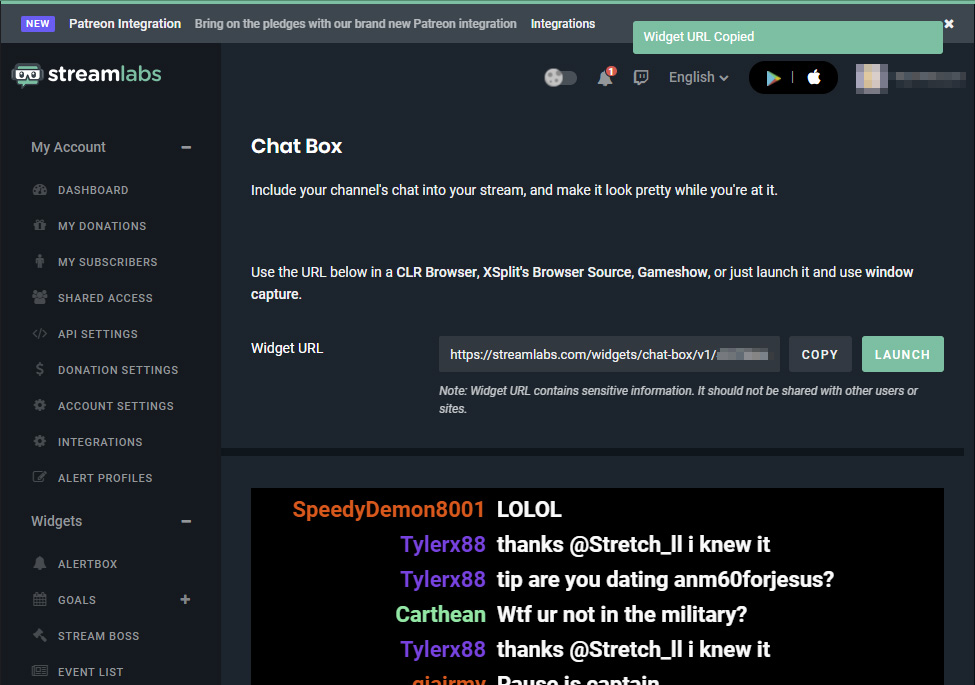Open API Settings page
The image size is (975, 685).
click(98, 334)
